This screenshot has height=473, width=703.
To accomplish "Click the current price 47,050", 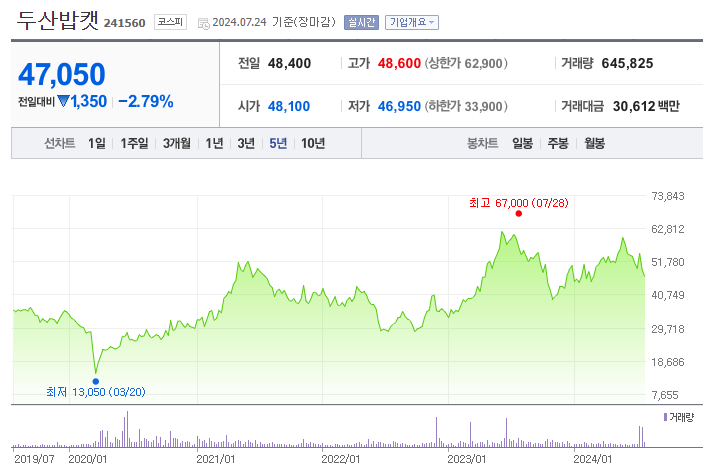I will (x=62, y=74).
